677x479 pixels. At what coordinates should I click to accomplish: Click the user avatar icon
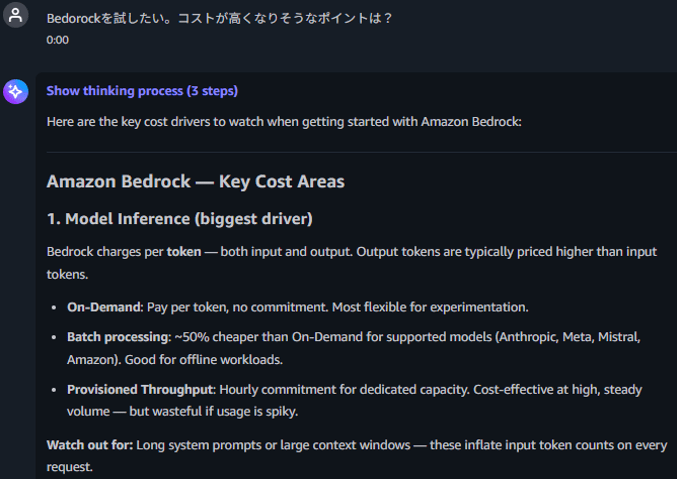(16, 15)
